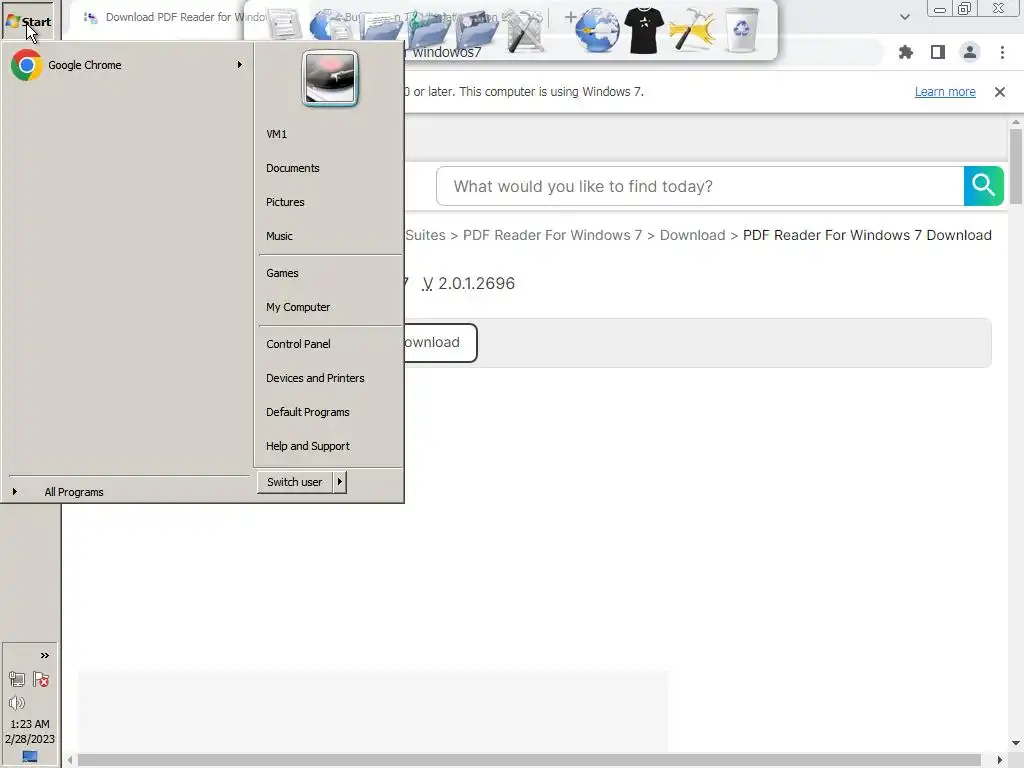The height and width of the screenshot is (768, 1024).
Task: Launch the globe network icon in the dock
Action: (598, 30)
